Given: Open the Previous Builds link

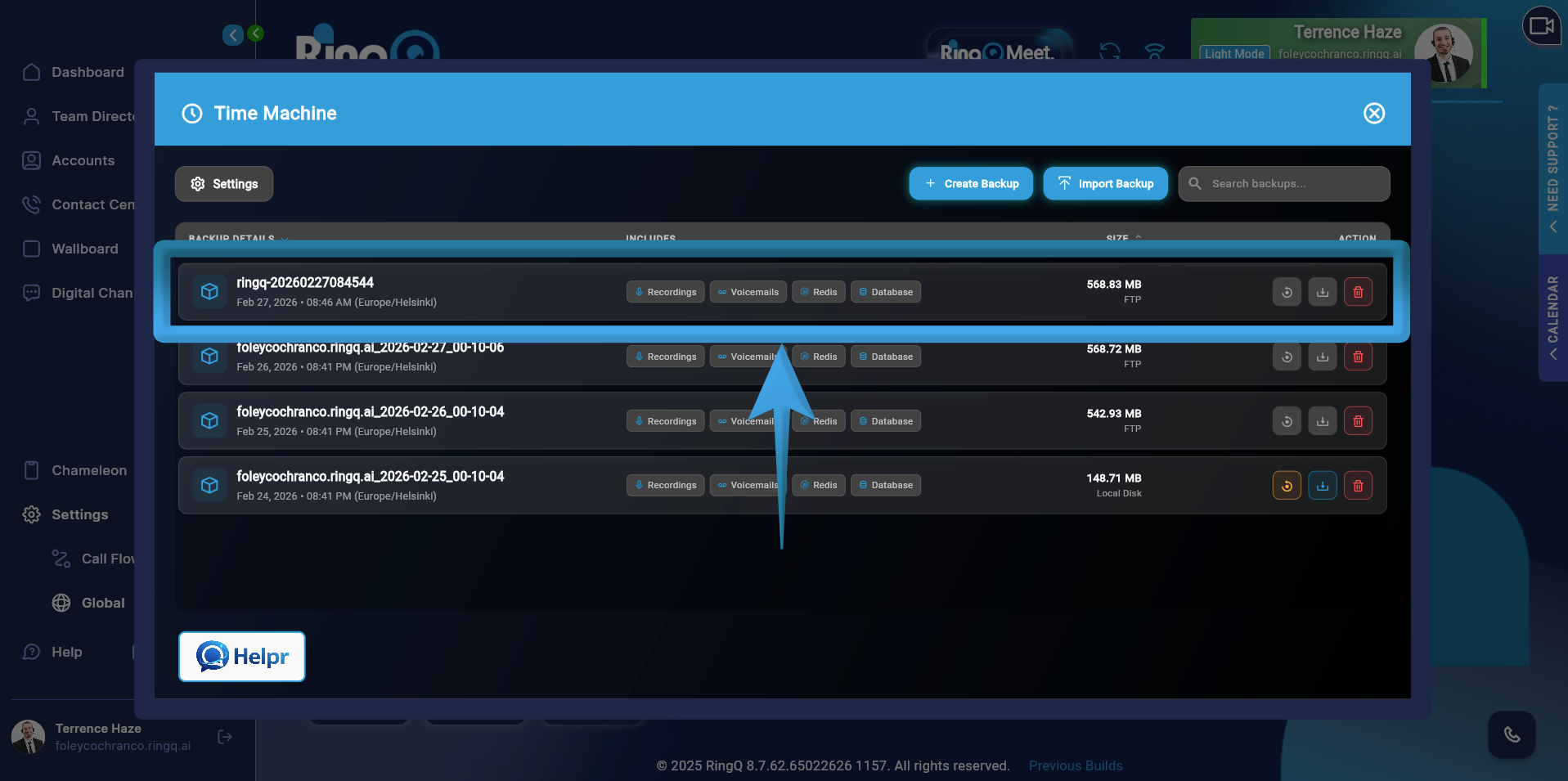Looking at the screenshot, I should [x=1075, y=765].
